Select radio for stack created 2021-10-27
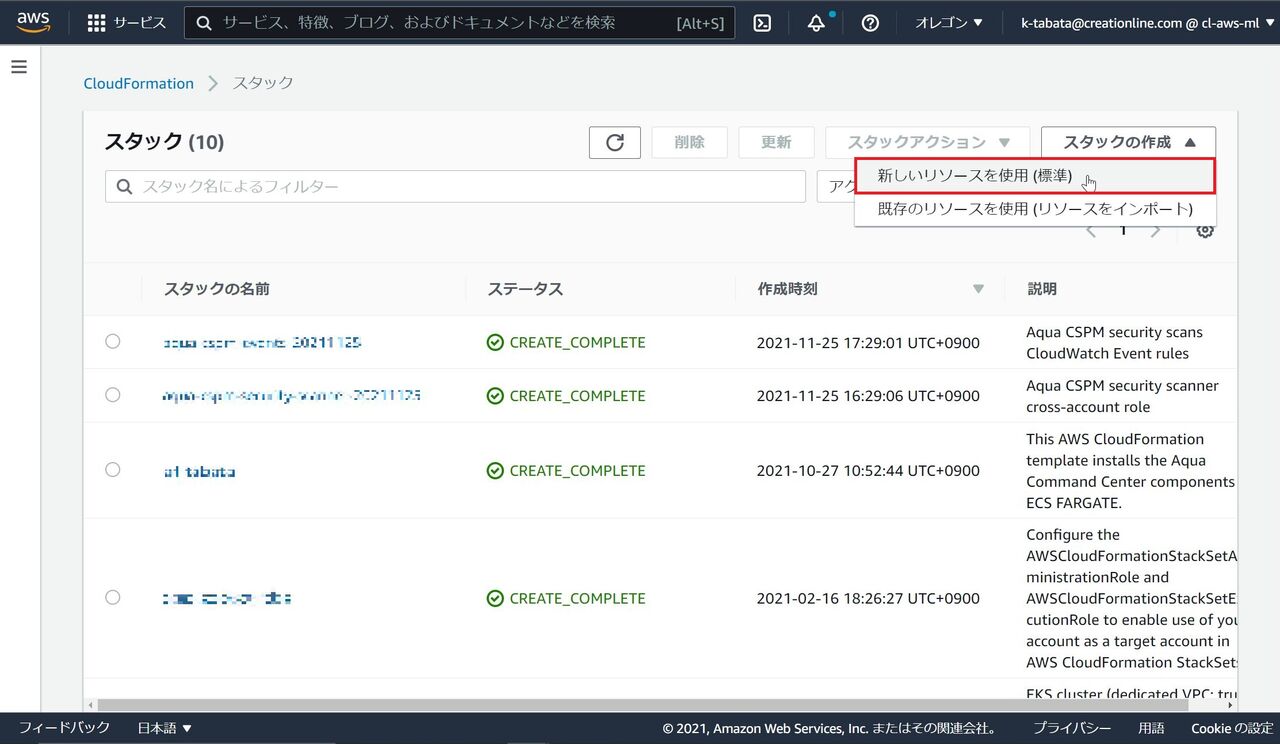Viewport: 1280px width, 744px height. pos(112,469)
